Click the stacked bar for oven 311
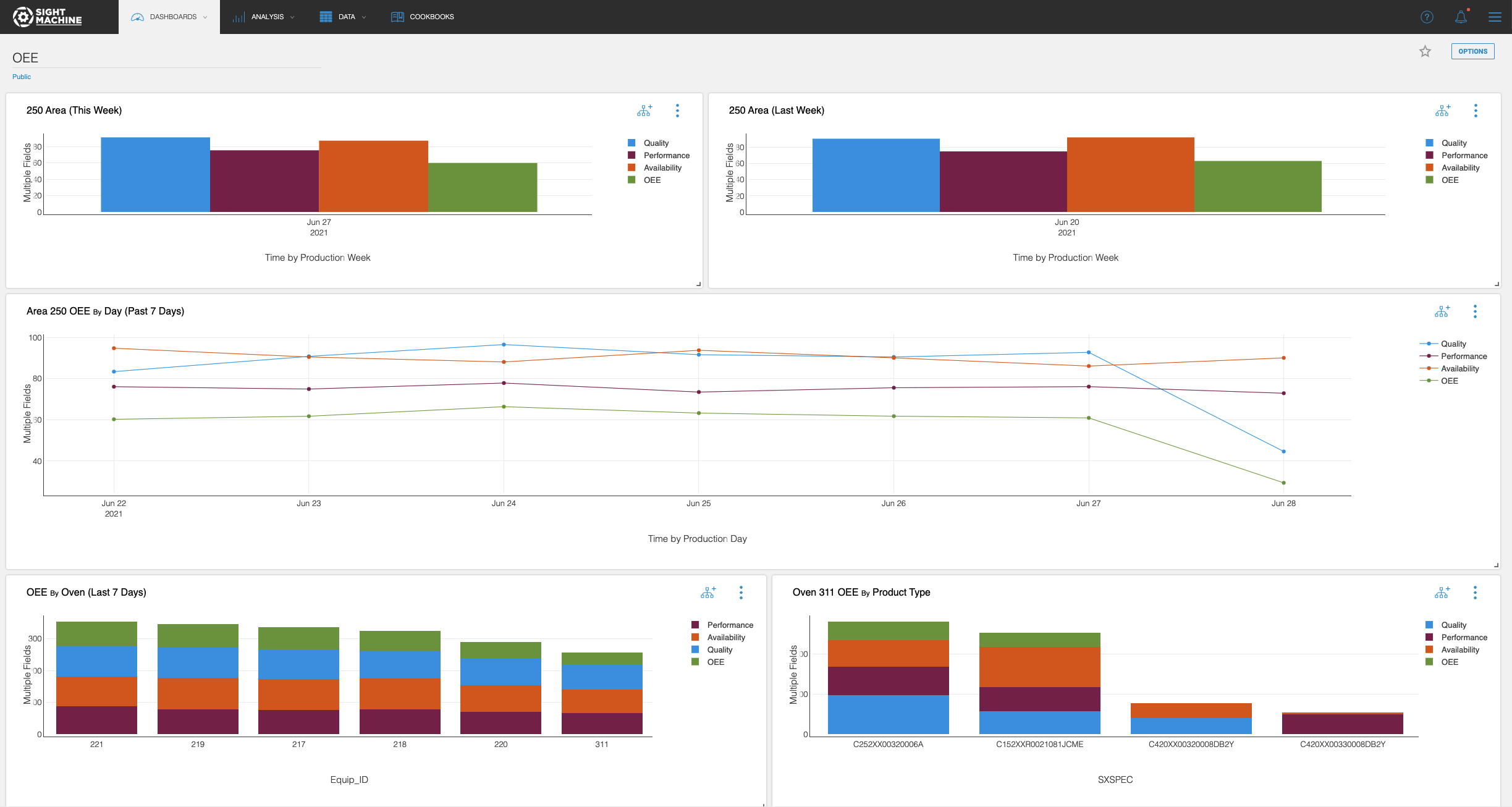 [x=602, y=693]
